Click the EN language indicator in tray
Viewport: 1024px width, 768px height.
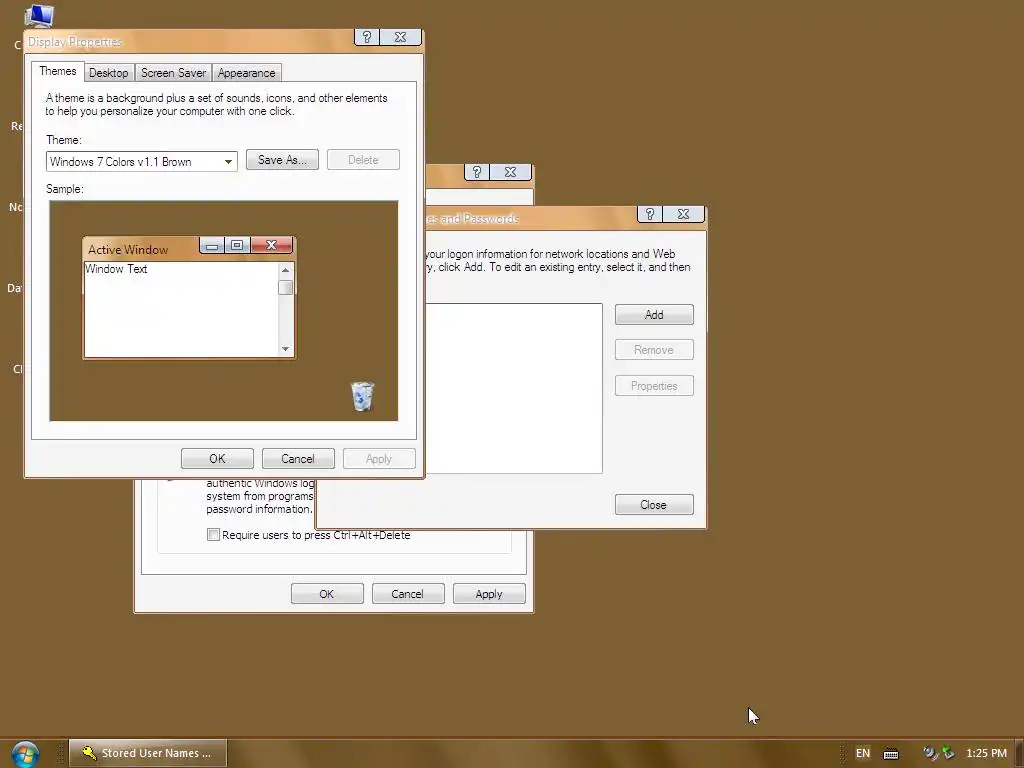[x=863, y=753]
